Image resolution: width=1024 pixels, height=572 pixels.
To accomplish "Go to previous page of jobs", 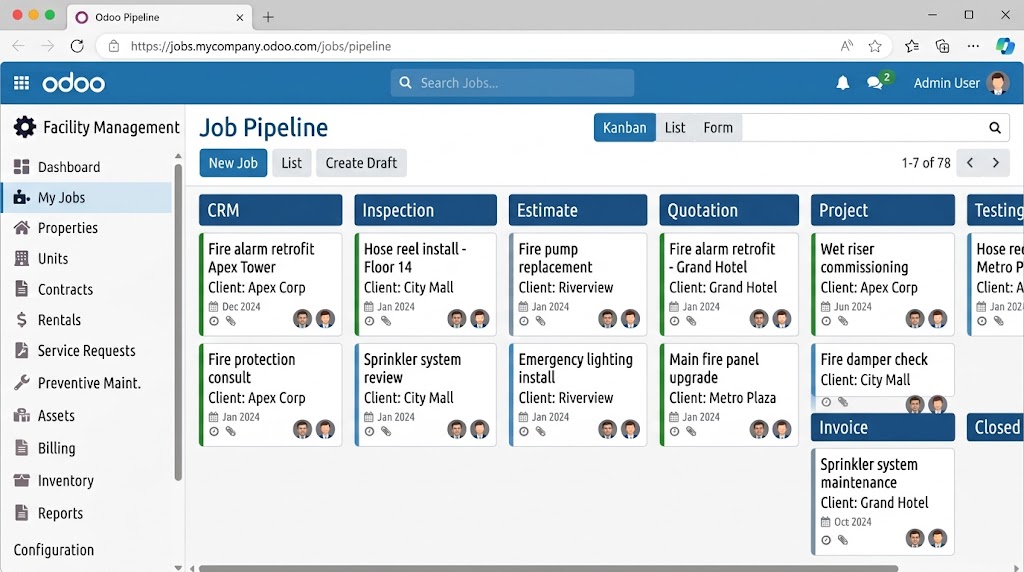I will (970, 163).
